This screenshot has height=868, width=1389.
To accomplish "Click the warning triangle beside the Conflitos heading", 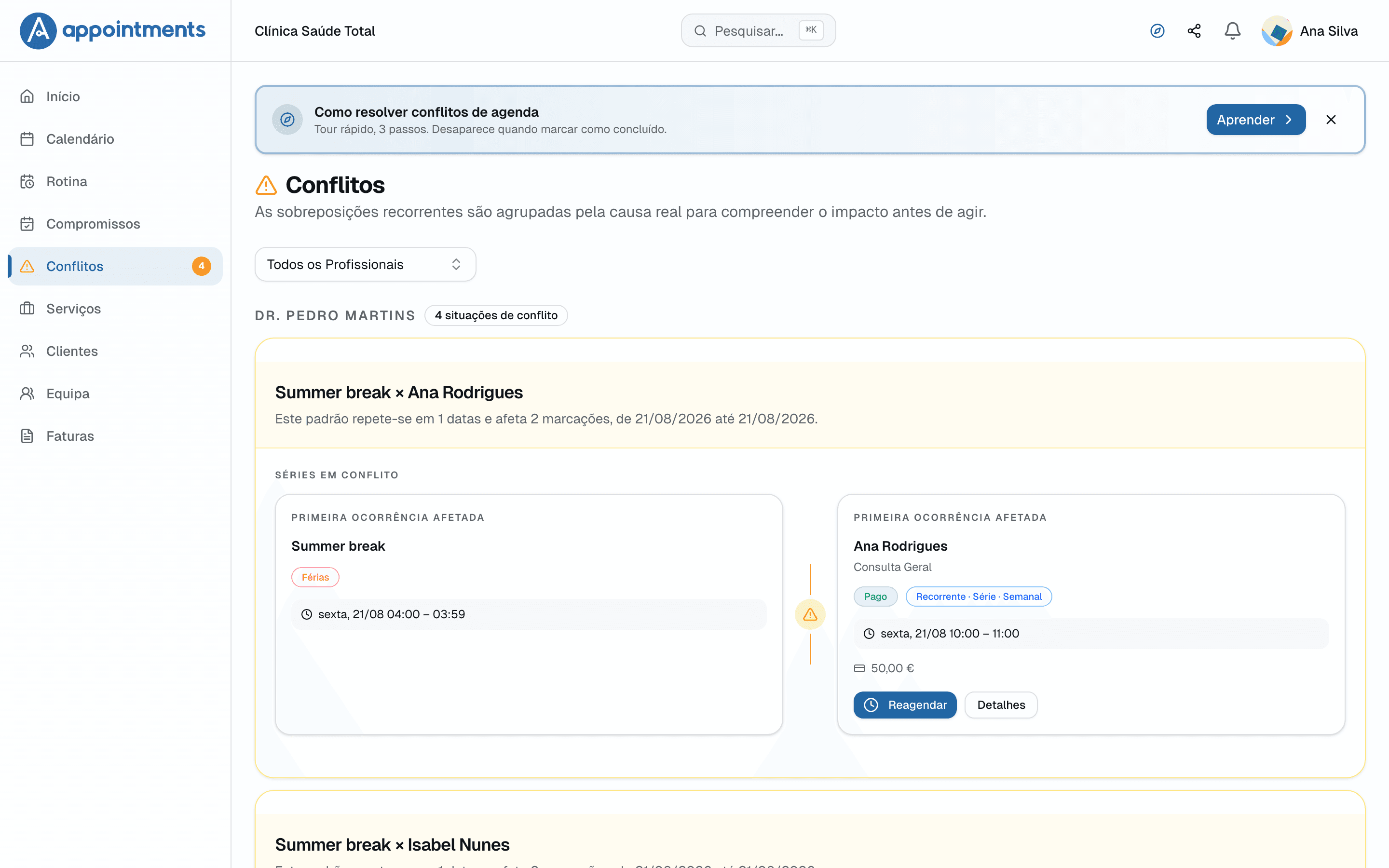I will point(266,186).
